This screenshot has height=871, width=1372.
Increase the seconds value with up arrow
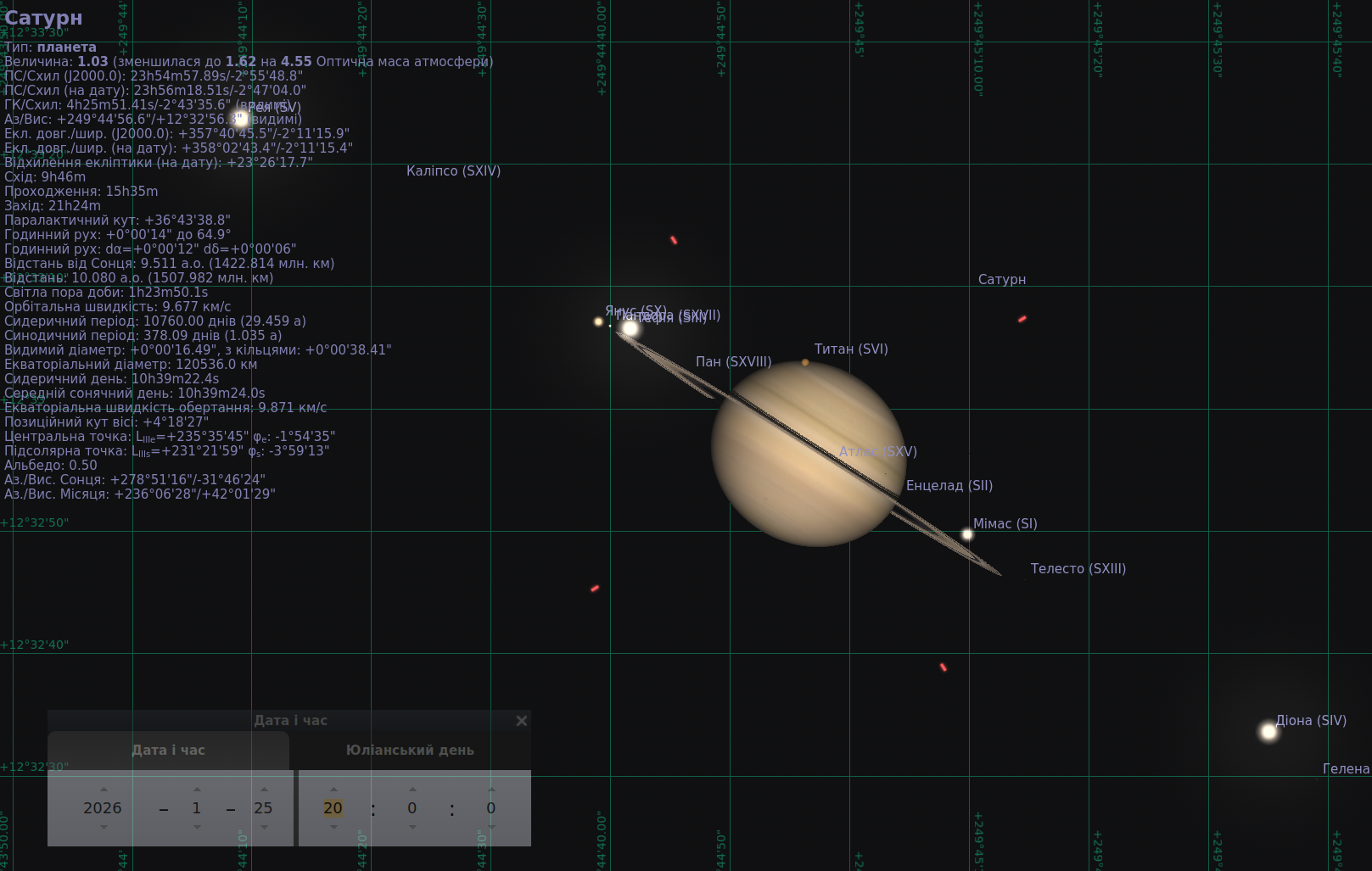tap(491, 790)
